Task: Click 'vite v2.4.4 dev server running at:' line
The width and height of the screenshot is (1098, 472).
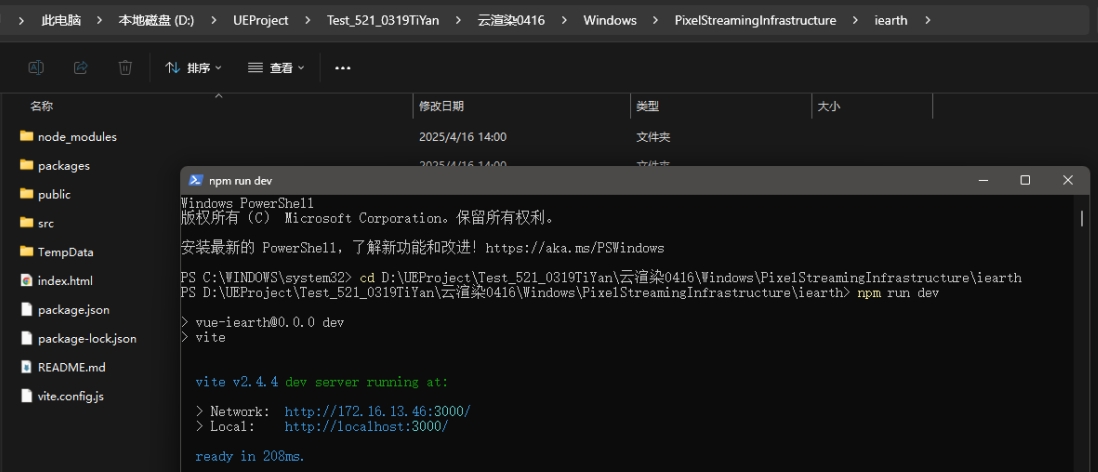Action: click(321, 382)
